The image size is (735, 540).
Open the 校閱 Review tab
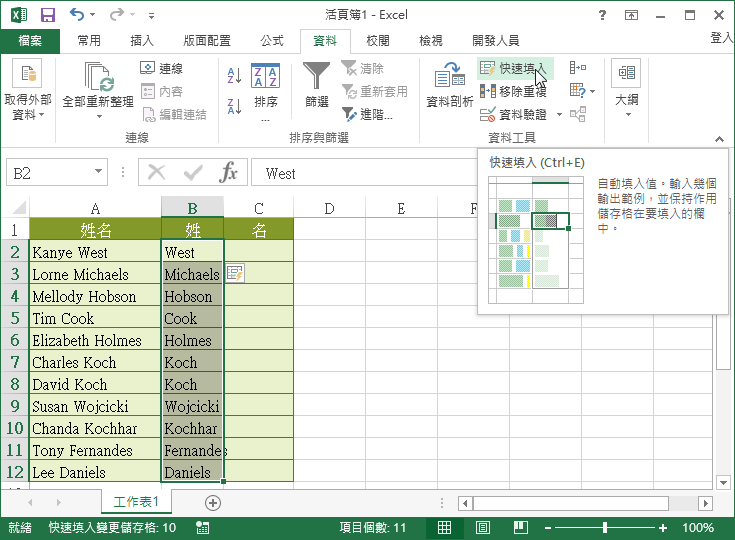point(378,41)
